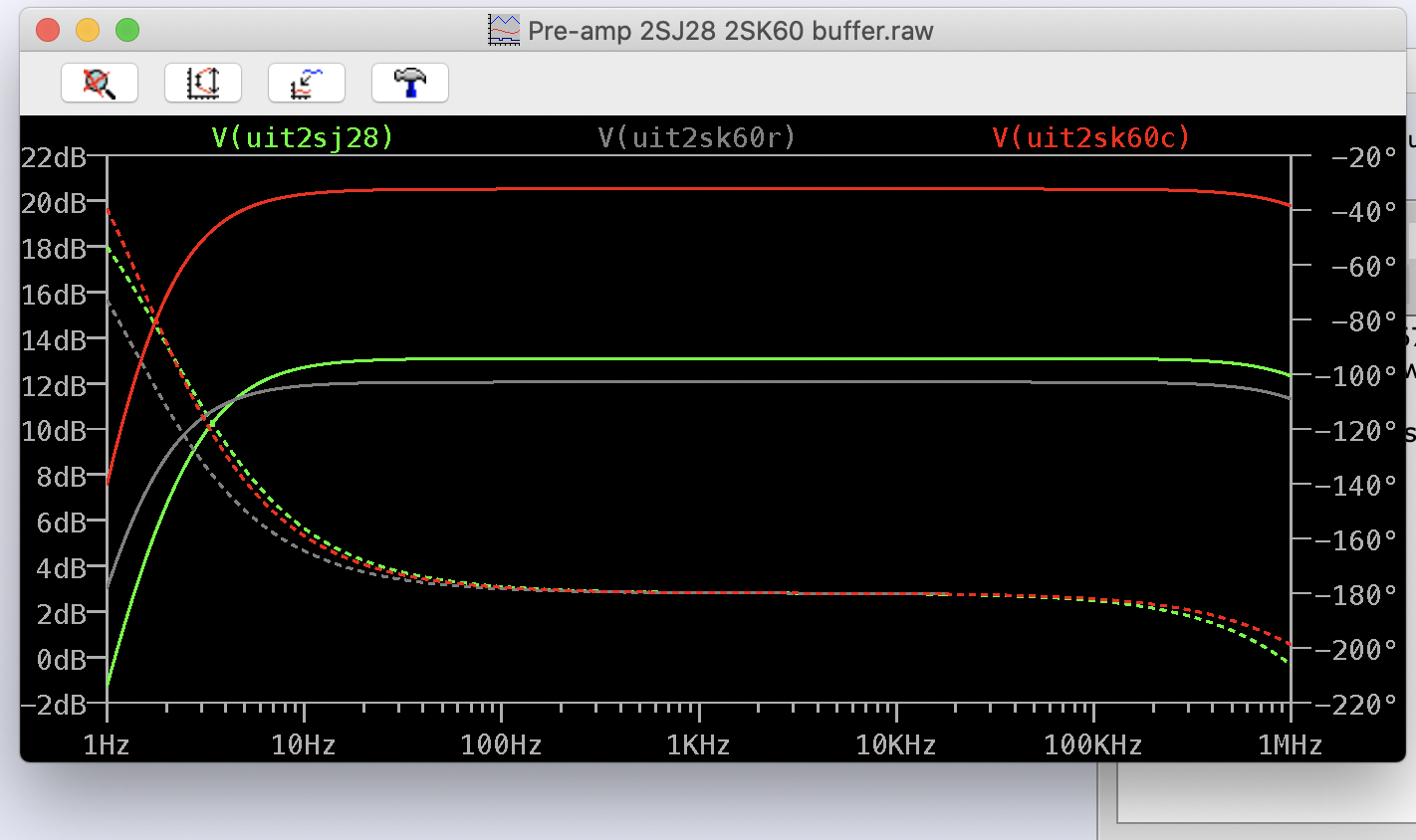Image resolution: width=1416 pixels, height=840 pixels.
Task: Click the -2dB label on the left axis
Action: [x=54, y=705]
